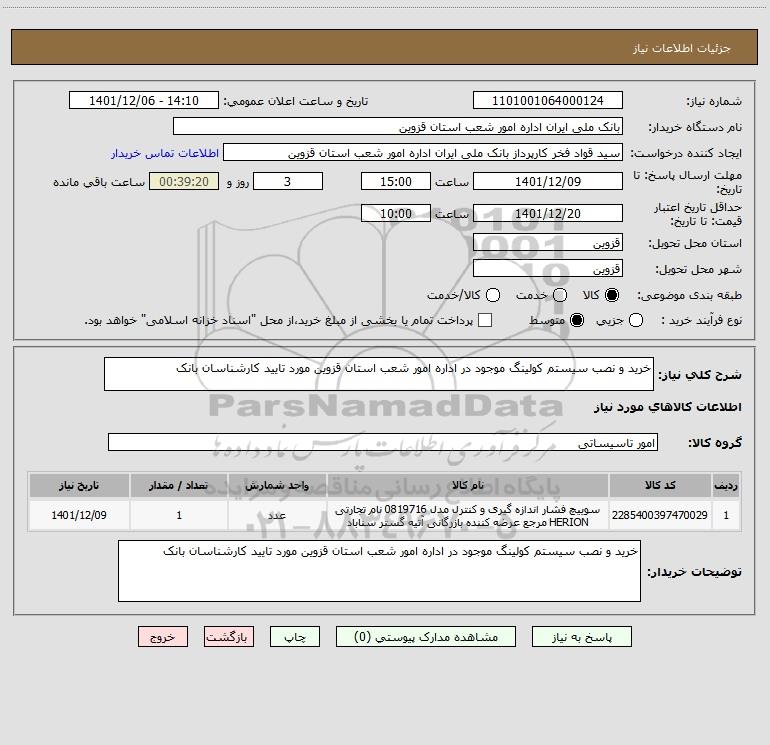Click the عدد unit cell
770x745 pixels.
[x=277, y=515]
